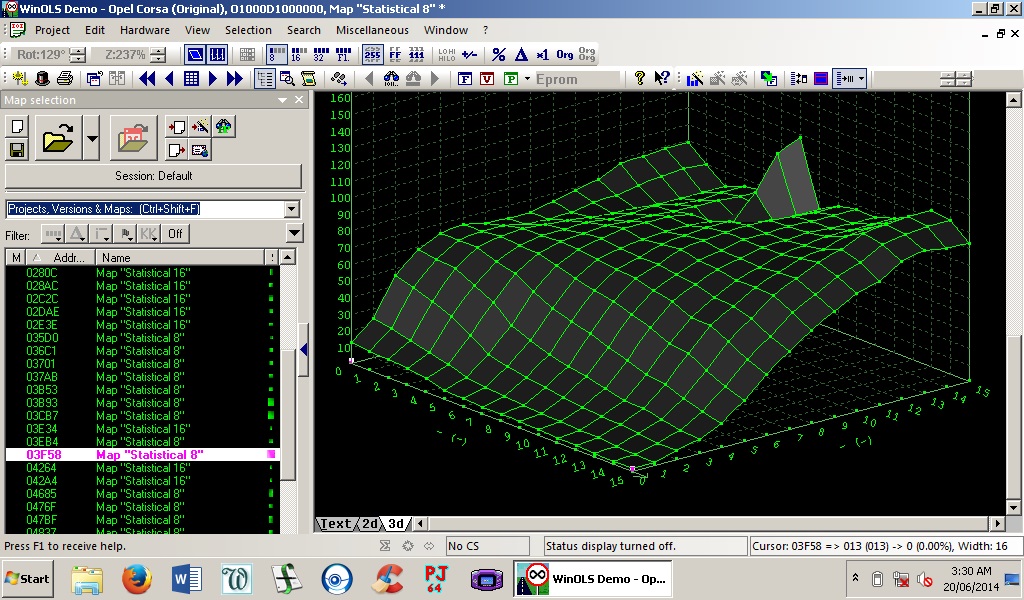The image size is (1024, 600).
Task: Toggle the 16-bit display mode
Action: [299, 55]
